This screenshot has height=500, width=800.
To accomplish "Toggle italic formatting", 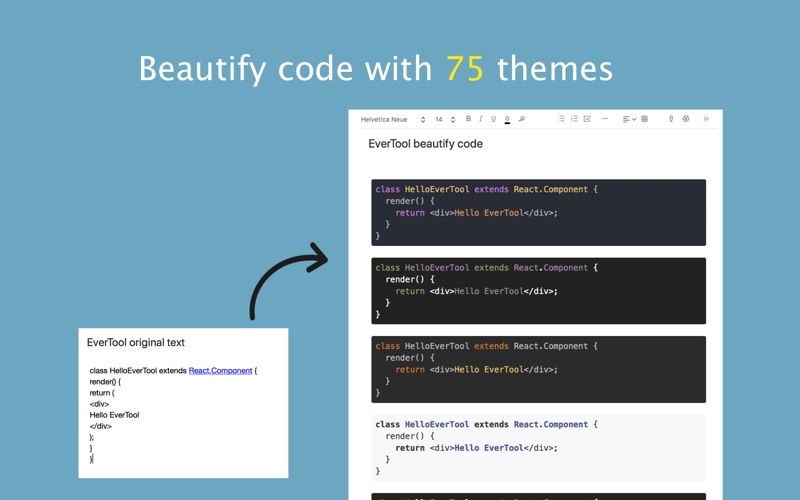I will (481, 119).
